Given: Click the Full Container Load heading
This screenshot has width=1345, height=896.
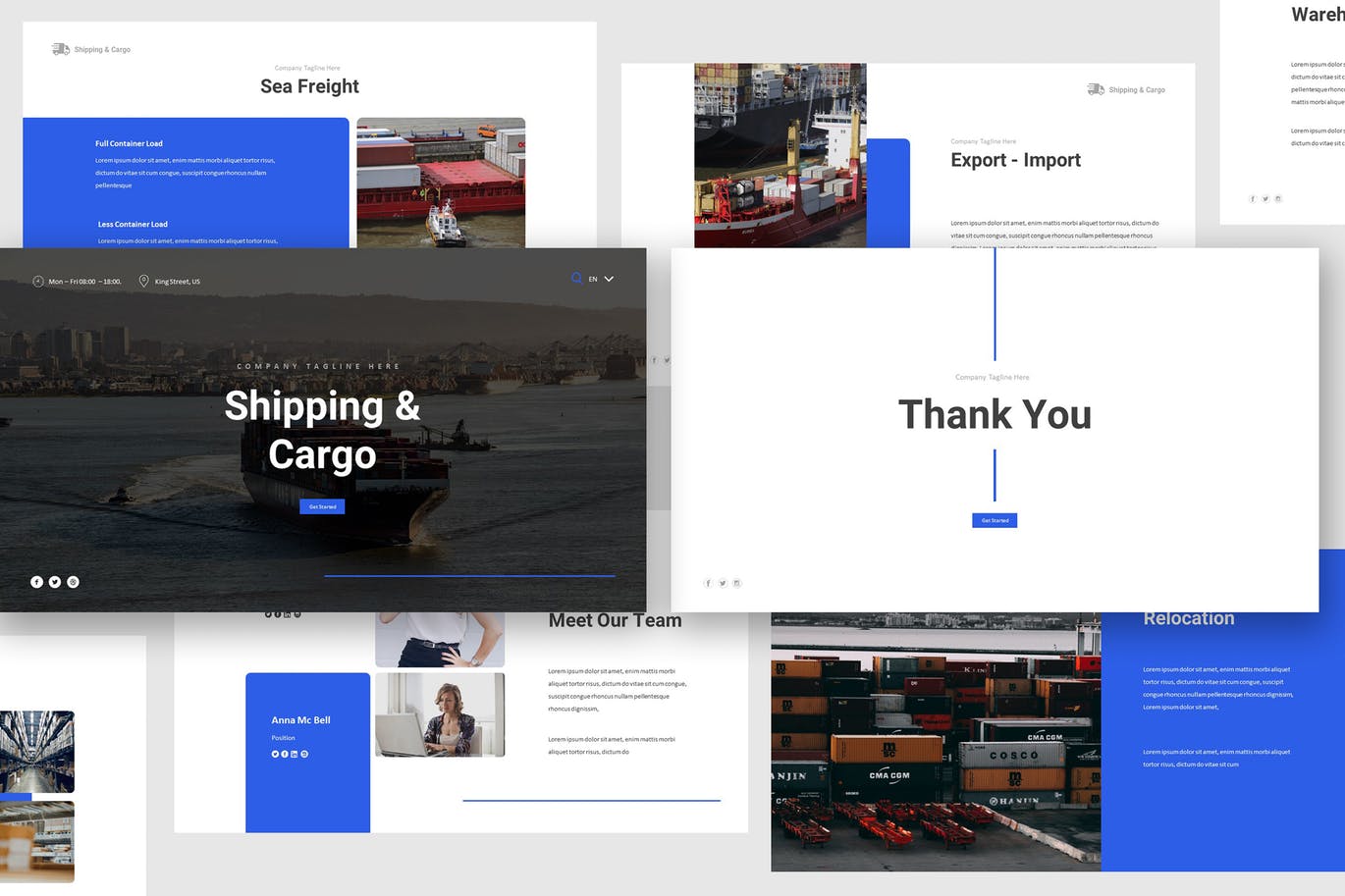Looking at the screenshot, I should coord(129,143).
